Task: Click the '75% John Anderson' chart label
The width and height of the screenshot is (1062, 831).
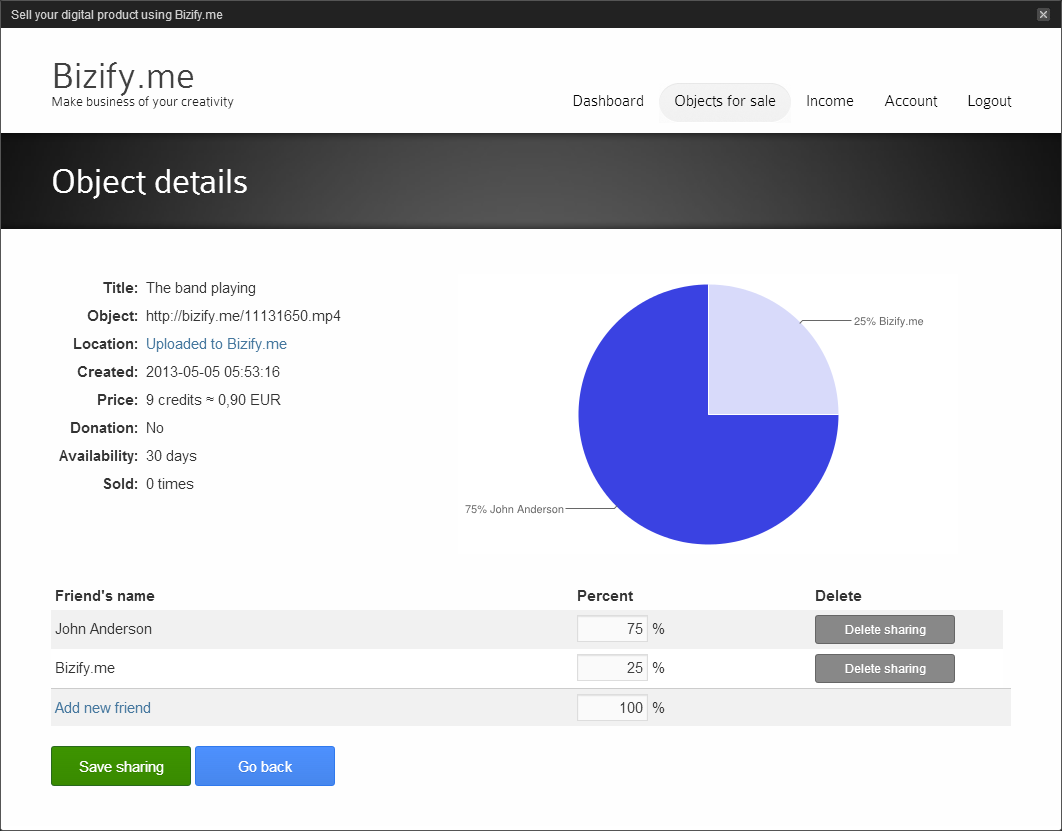Action: tap(514, 509)
